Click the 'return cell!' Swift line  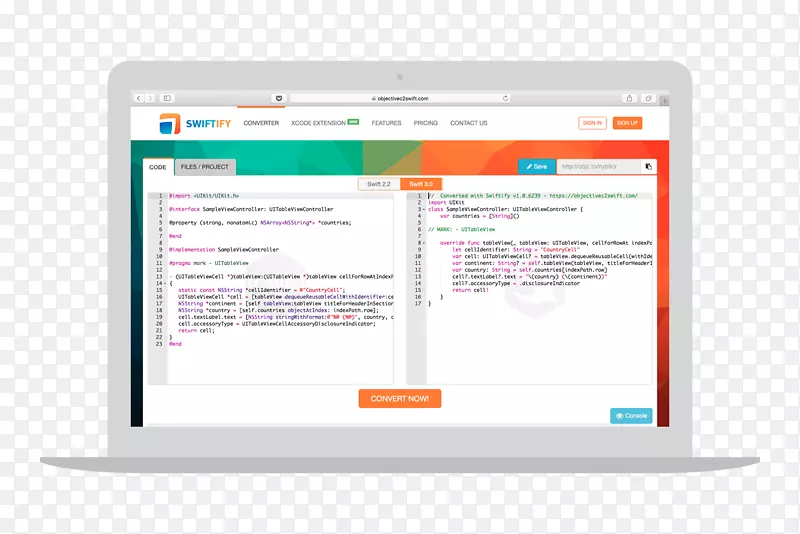tap(470, 290)
